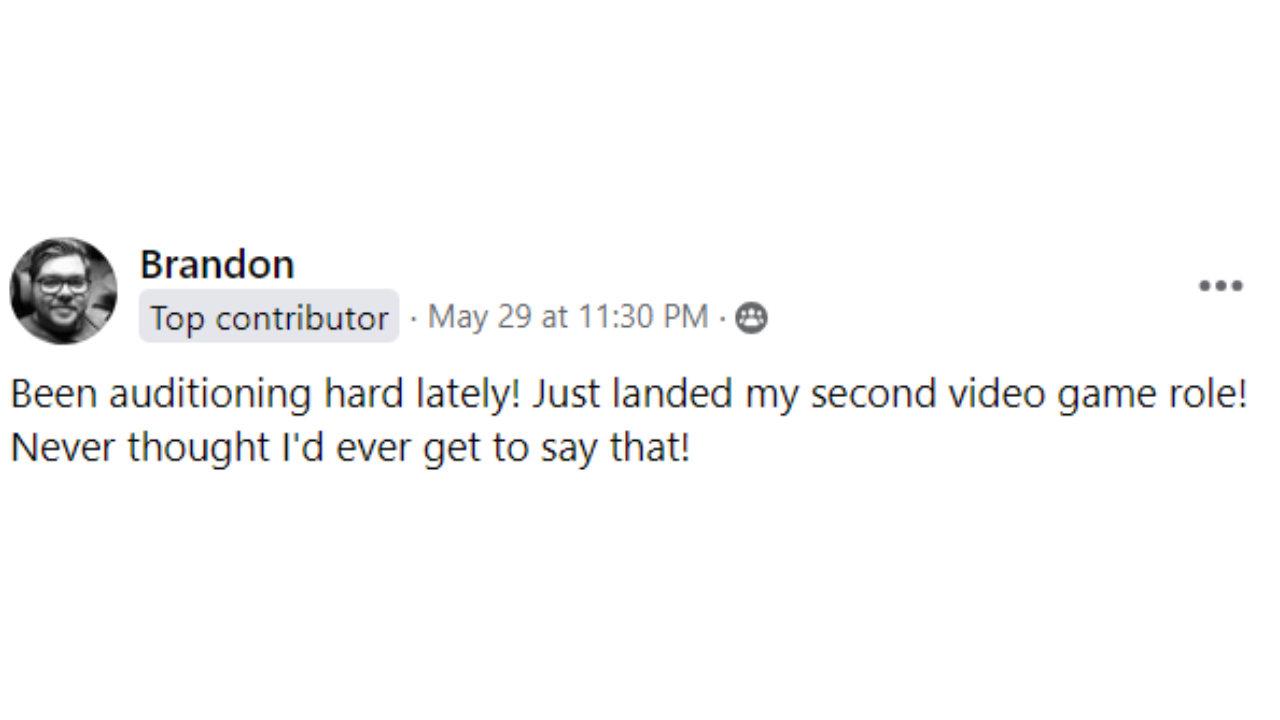
Task: Click the name Brandon
Action: point(217,264)
